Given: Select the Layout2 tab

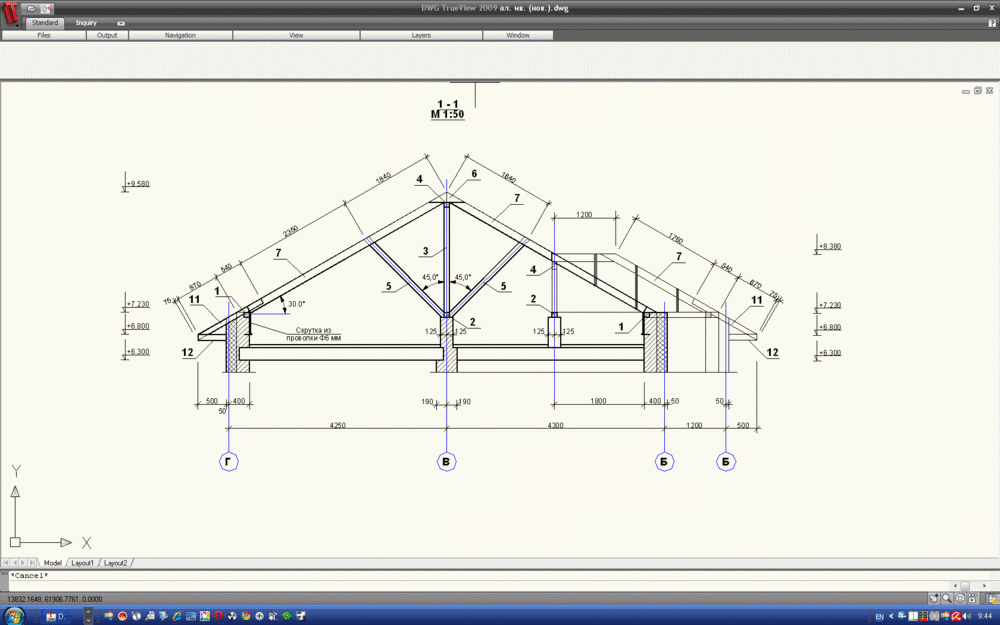Looking at the screenshot, I should pos(116,563).
